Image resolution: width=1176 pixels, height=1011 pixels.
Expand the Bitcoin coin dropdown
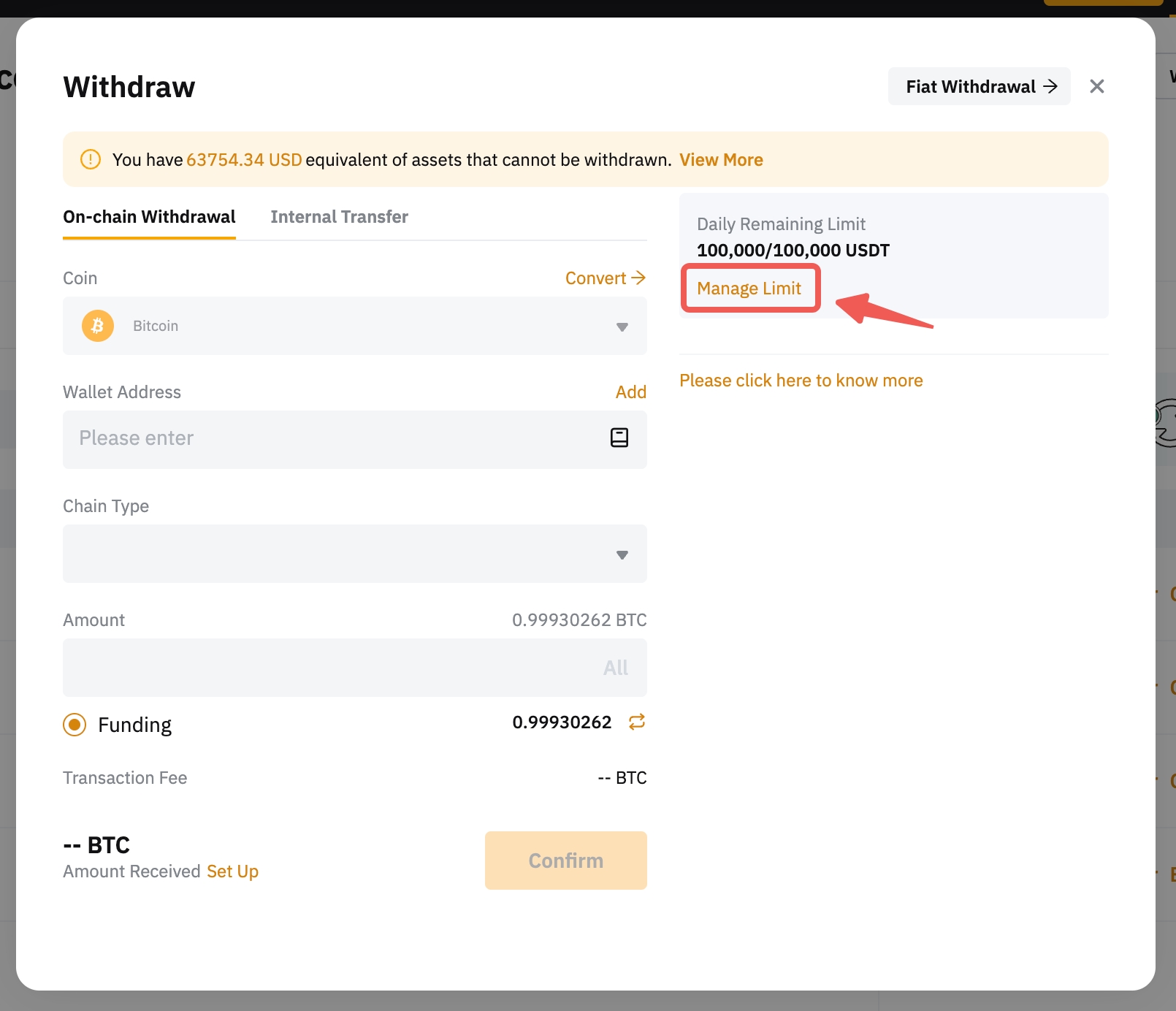pyautogui.click(x=622, y=327)
